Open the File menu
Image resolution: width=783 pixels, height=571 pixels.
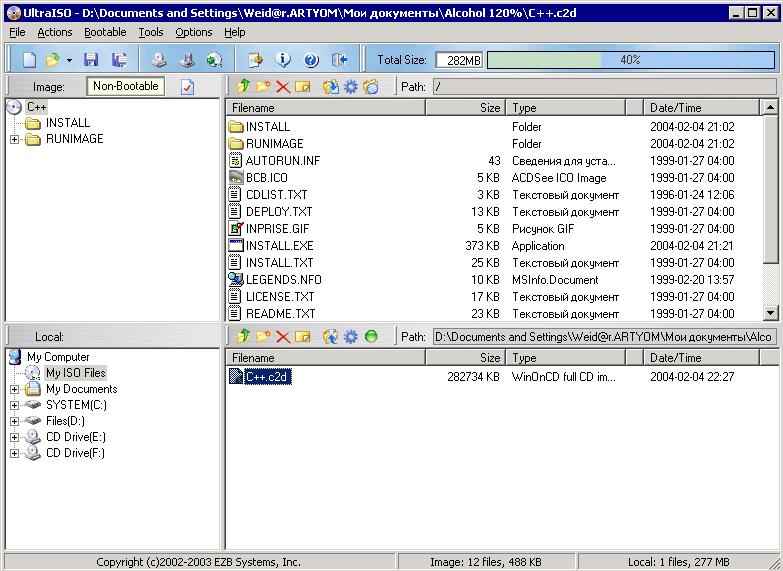pos(17,32)
